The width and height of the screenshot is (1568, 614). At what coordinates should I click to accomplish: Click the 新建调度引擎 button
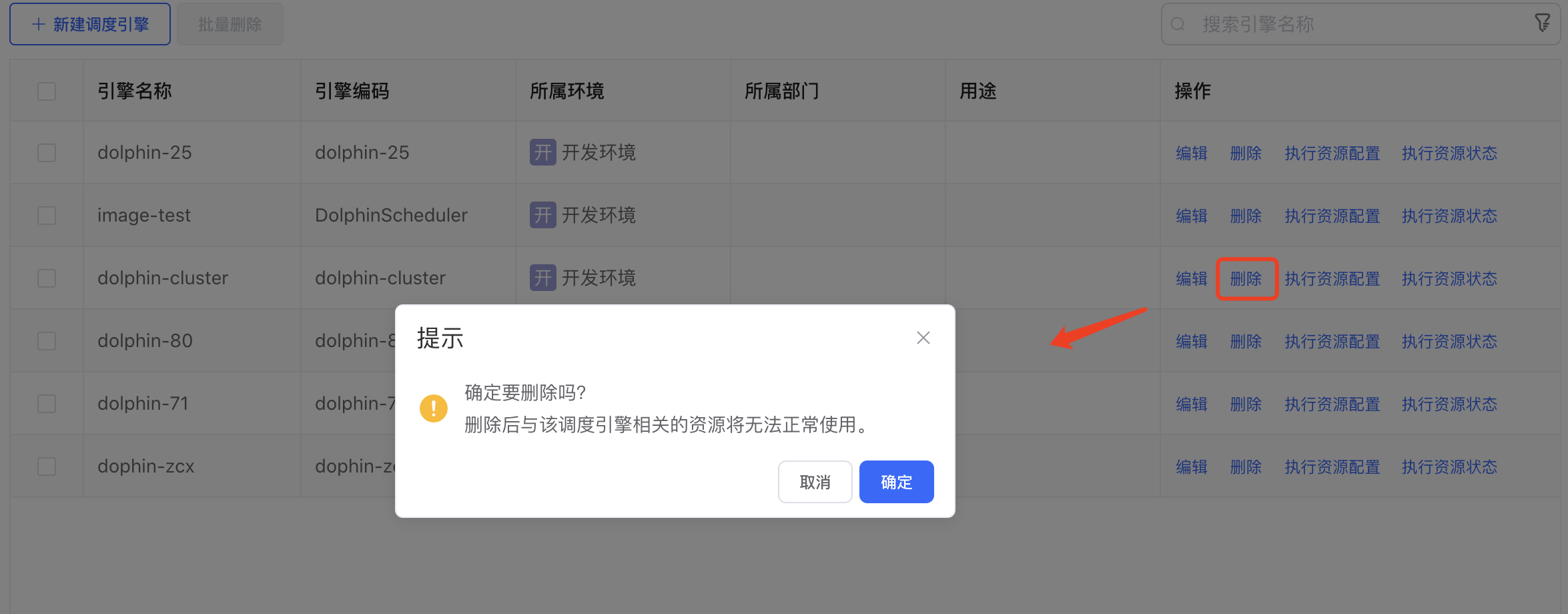tap(89, 23)
